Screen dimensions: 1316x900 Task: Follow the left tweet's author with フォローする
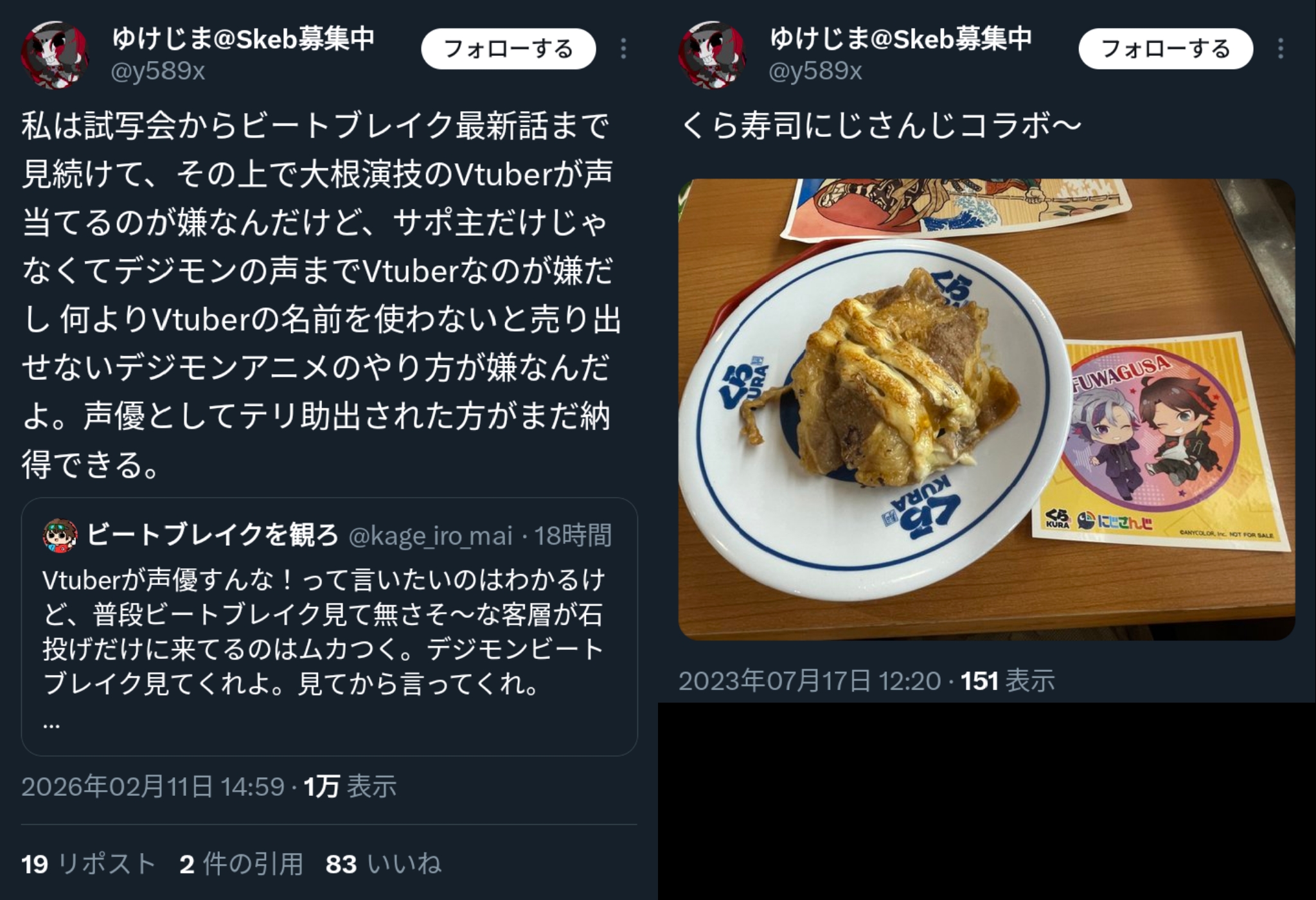click(508, 49)
